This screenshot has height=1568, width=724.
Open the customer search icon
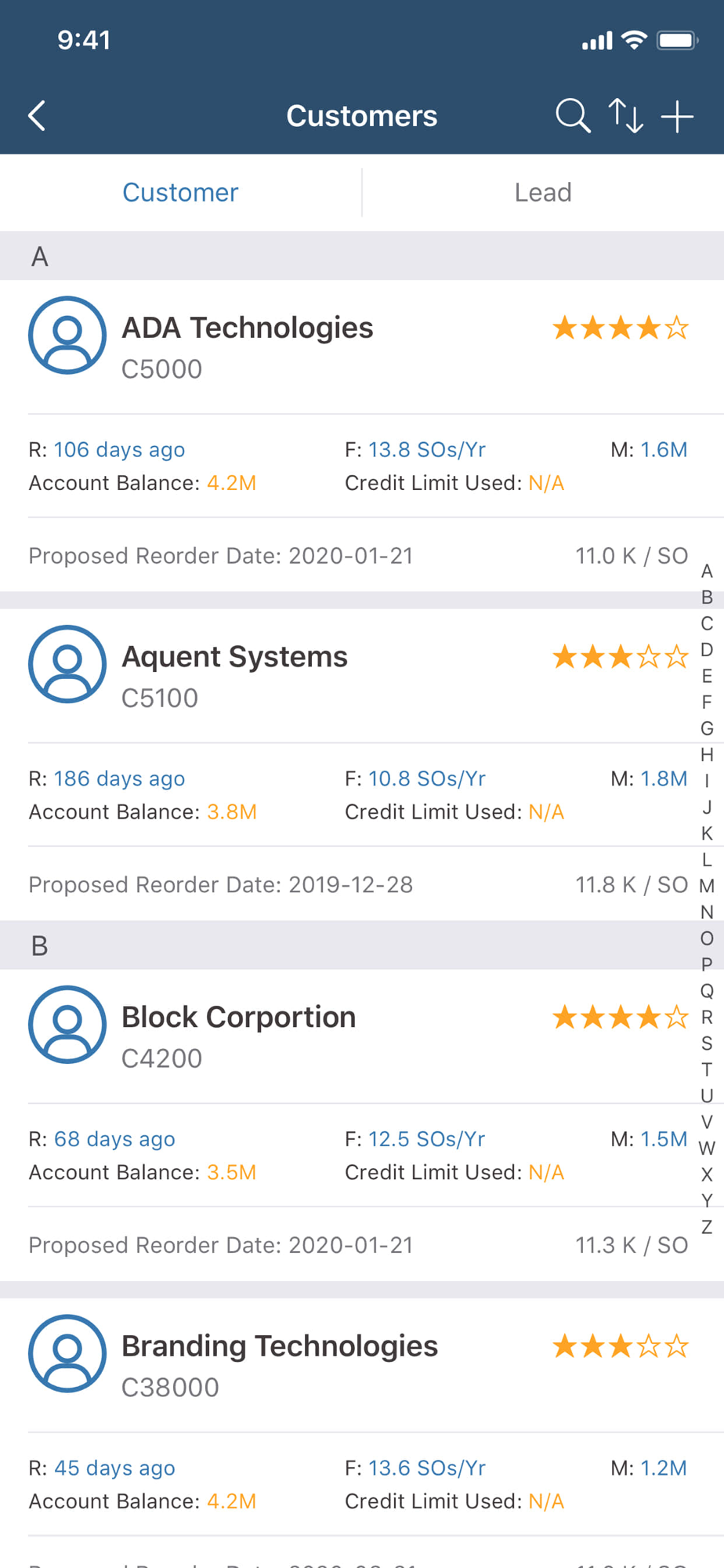573,116
